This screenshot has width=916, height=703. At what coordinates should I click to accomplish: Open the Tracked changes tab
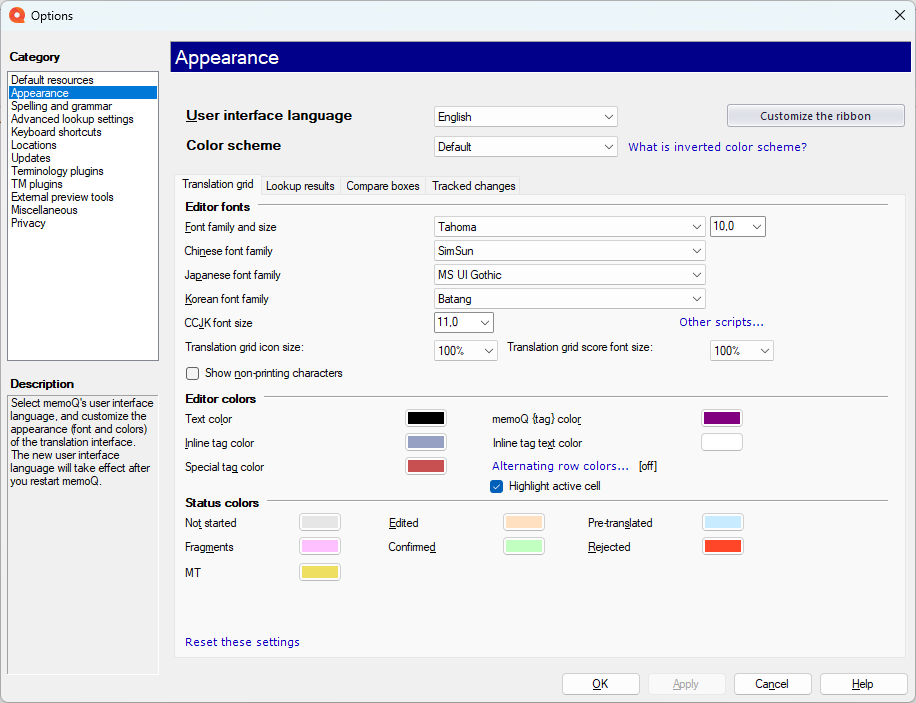473,185
